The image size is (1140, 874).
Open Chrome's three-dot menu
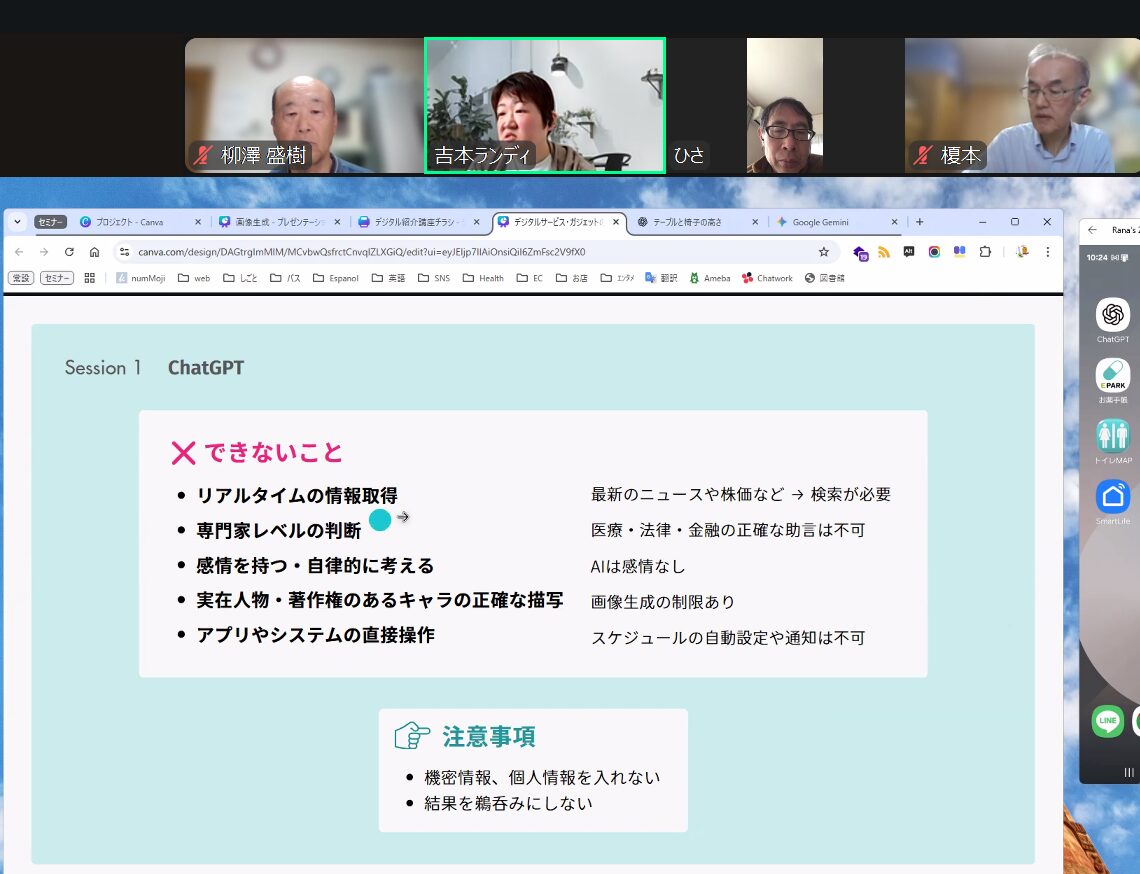coord(1047,252)
